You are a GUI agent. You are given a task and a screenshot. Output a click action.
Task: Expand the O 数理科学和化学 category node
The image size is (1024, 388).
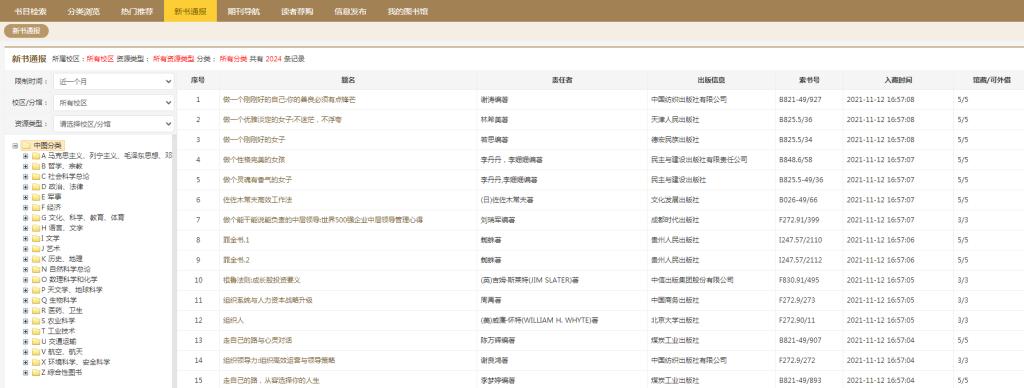pos(25,280)
